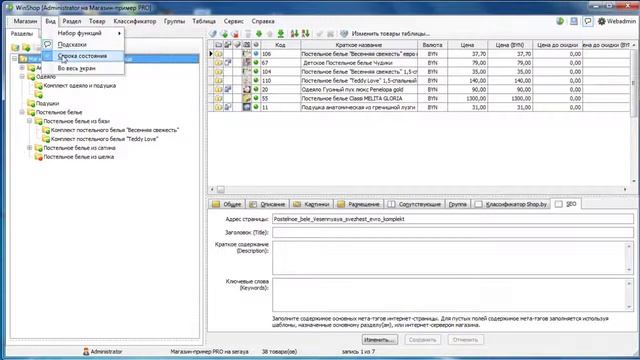
Task: Click the grayed move up arrow icon
Action: point(269,34)
